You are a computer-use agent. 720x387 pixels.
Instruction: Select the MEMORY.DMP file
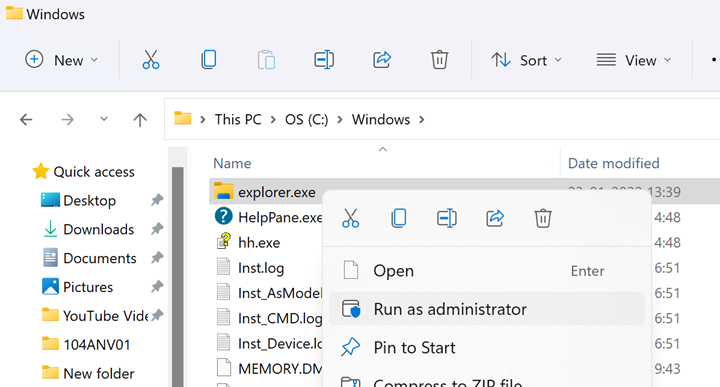click(280, 369)
